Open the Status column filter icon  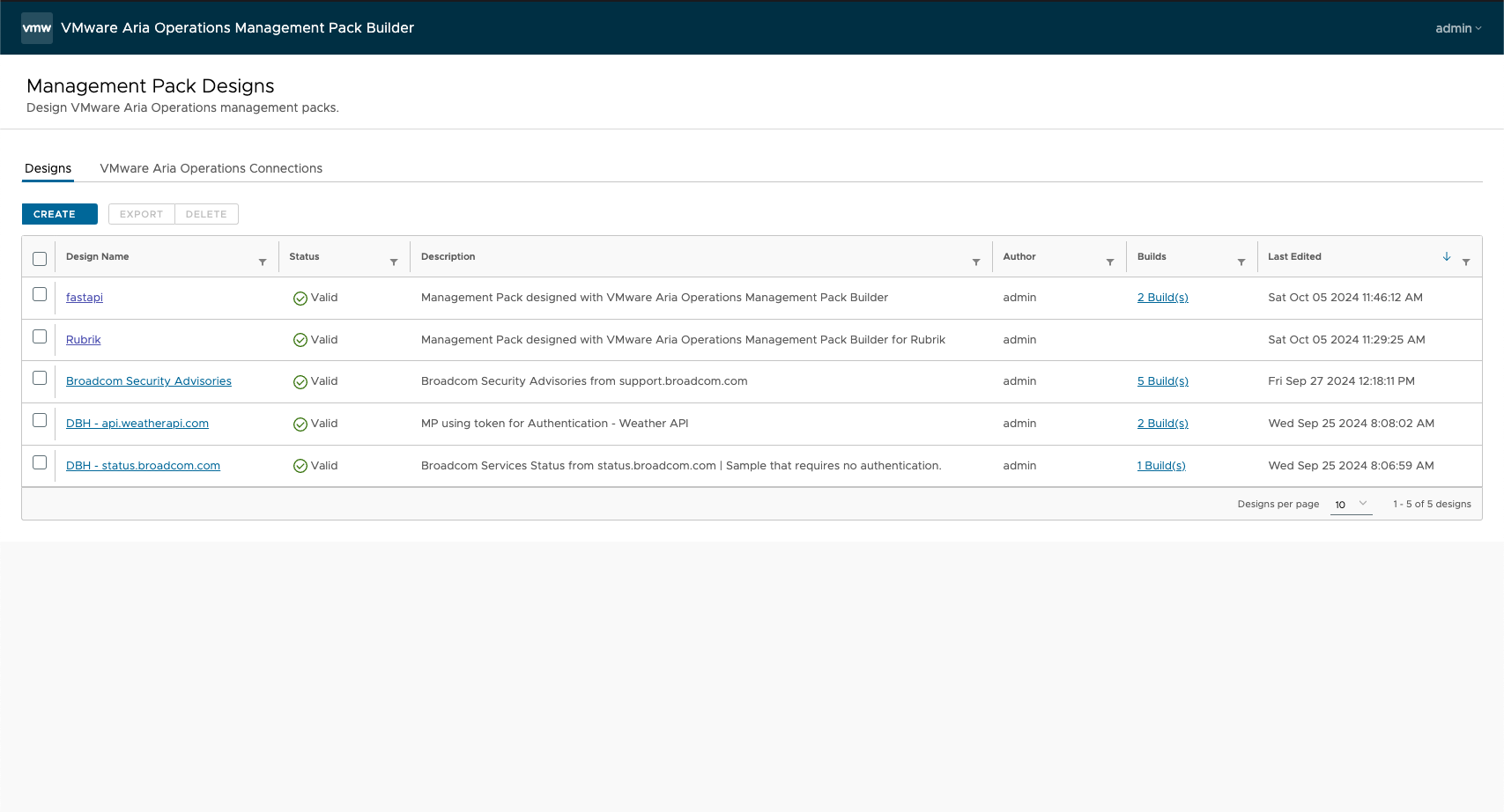pos(394,262)
